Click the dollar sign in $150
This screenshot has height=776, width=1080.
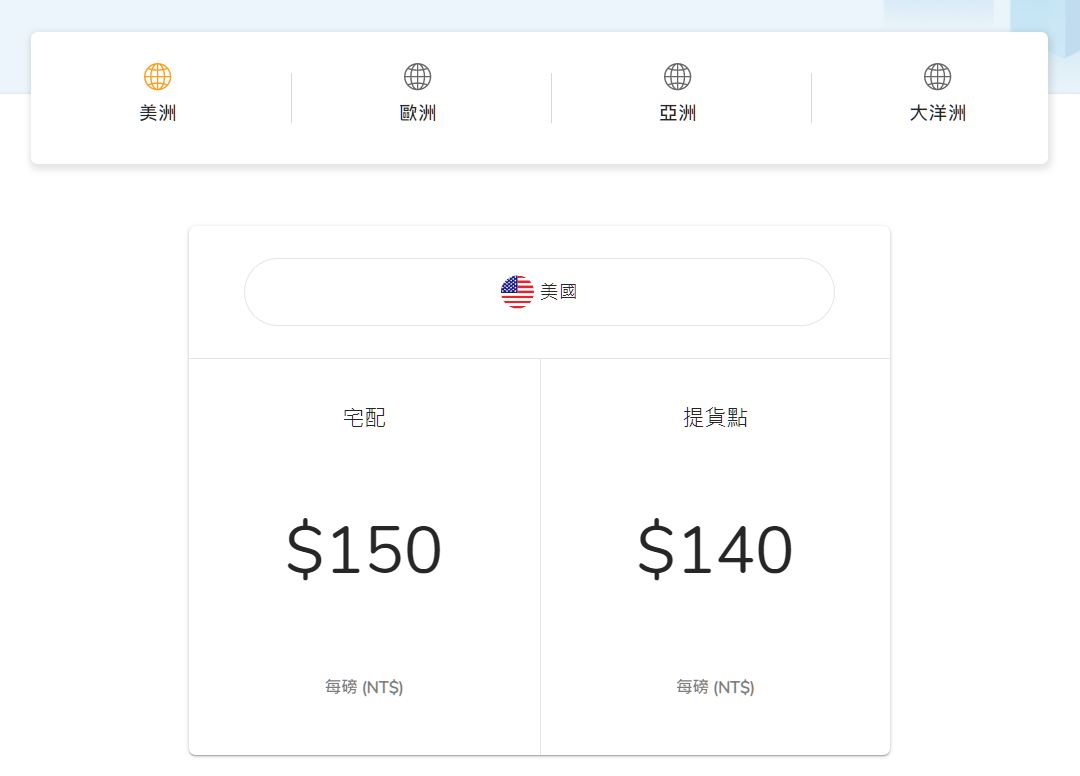pyautogui.click(x=305, y=550)
